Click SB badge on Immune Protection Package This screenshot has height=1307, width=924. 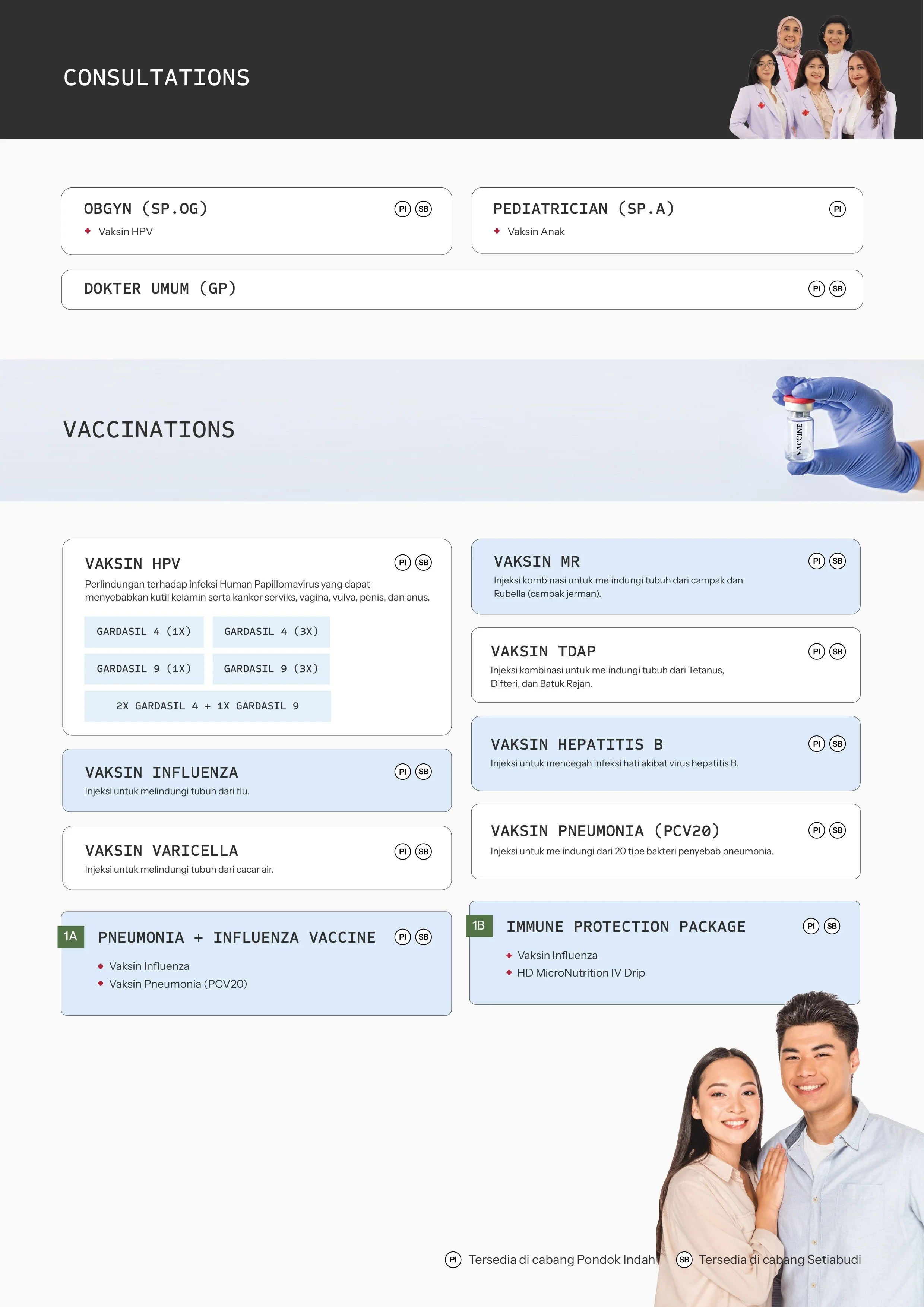[832, 926]
